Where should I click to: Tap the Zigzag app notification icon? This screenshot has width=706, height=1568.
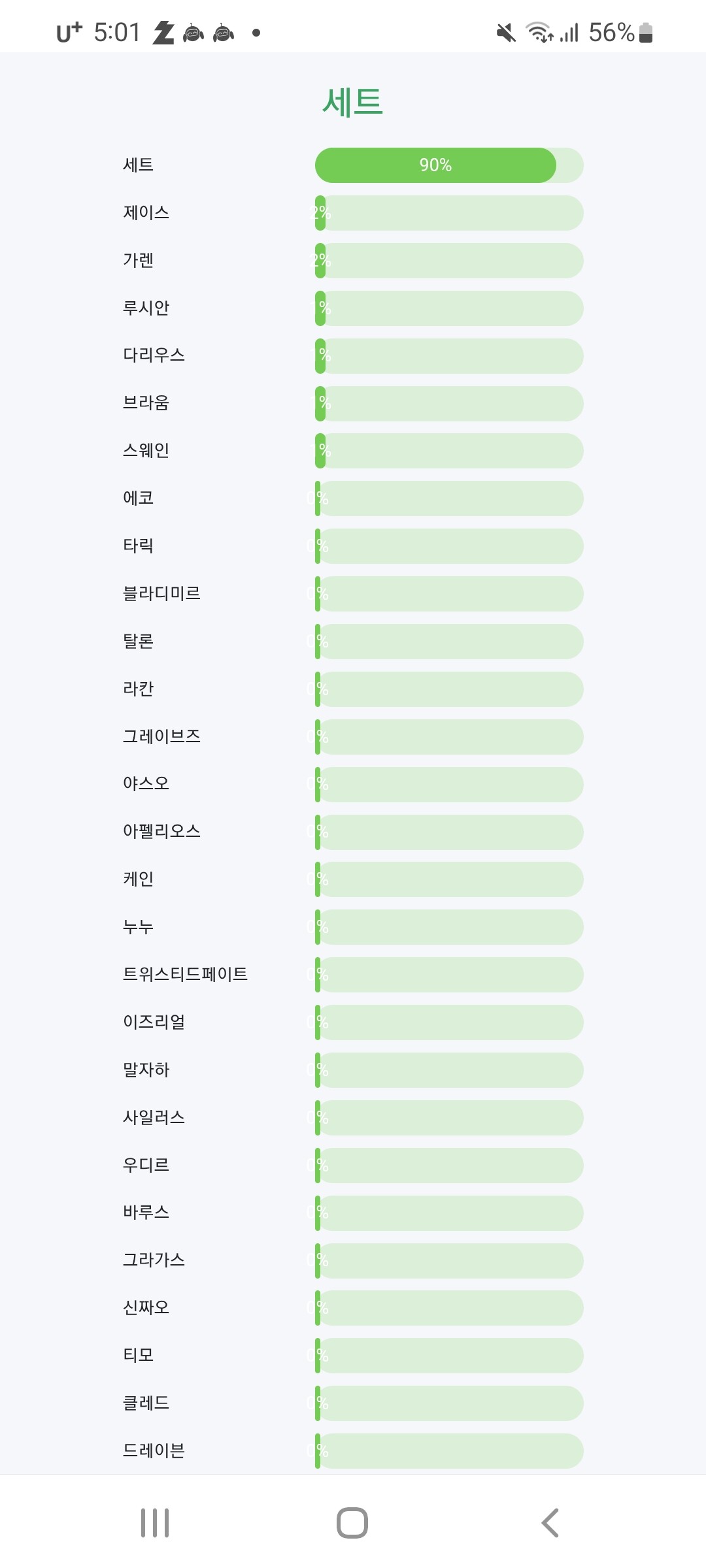[x=163, y=32]
